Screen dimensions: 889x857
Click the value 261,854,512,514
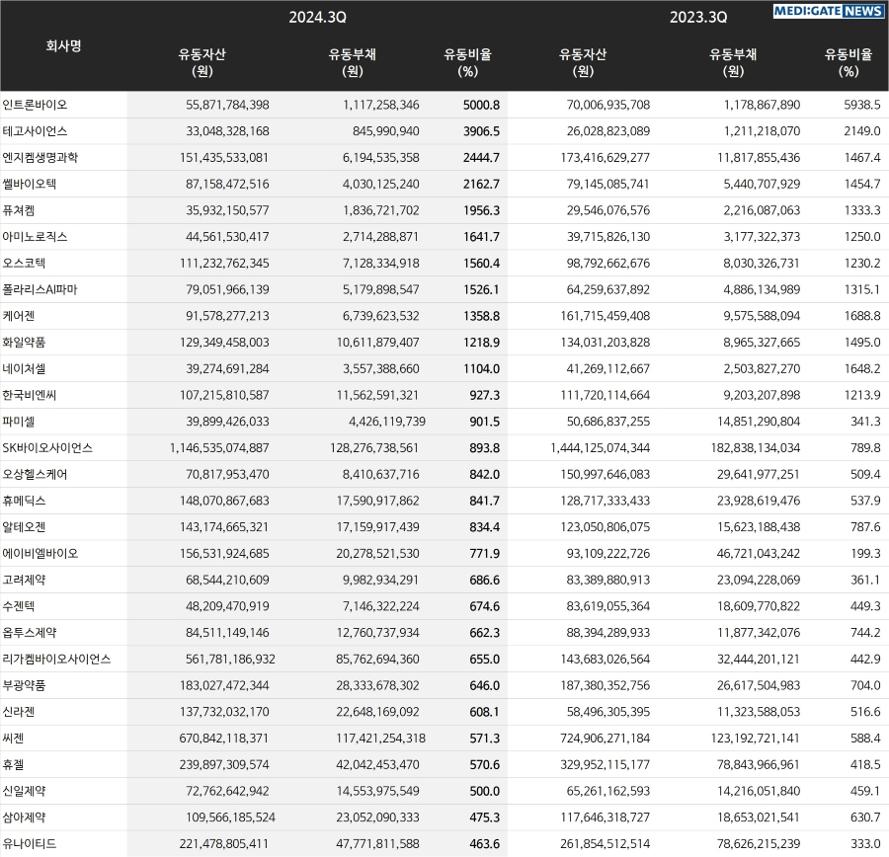tap(605, 843)
